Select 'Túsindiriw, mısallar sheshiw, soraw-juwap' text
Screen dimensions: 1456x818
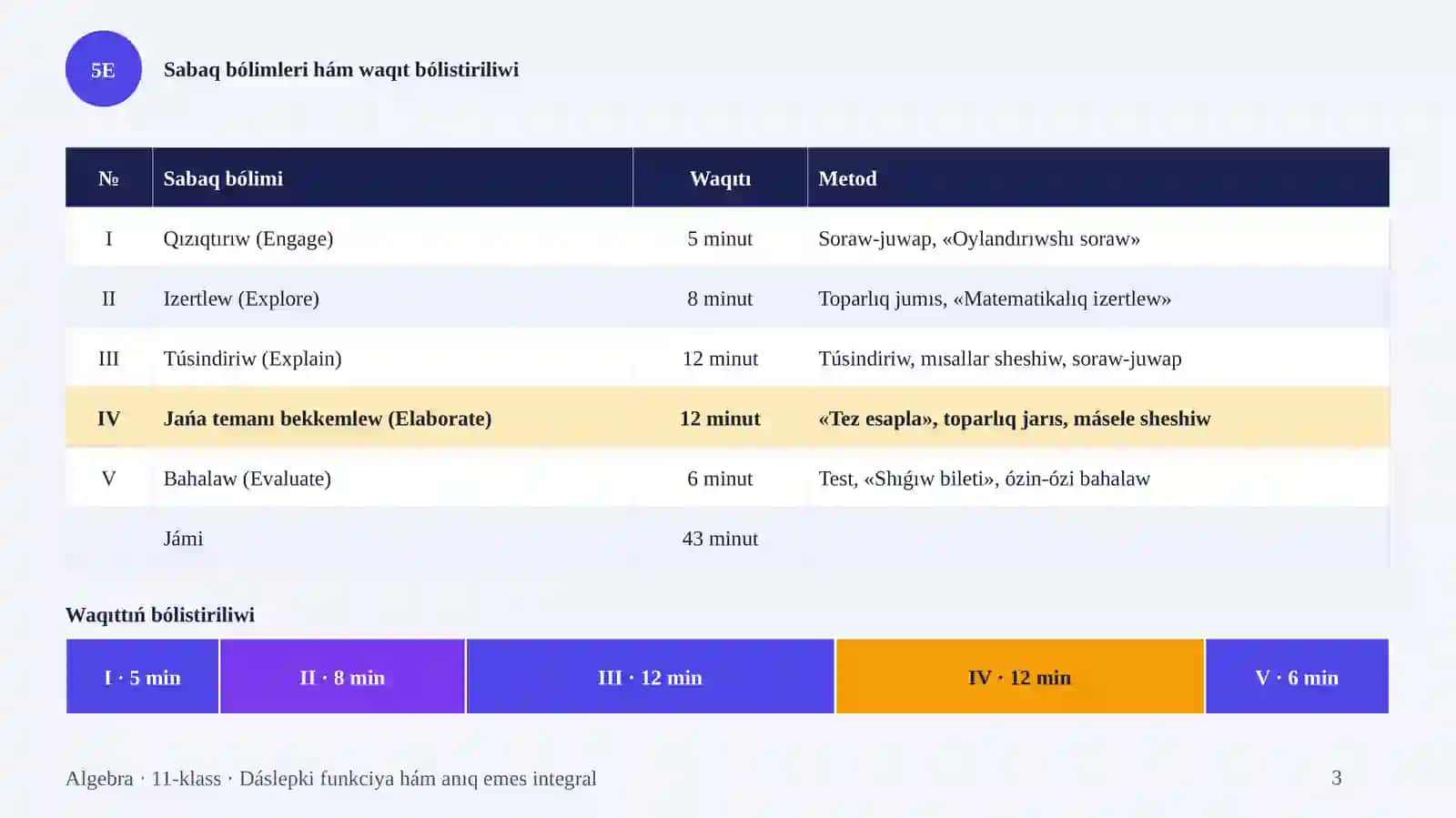click(1000, 359)
